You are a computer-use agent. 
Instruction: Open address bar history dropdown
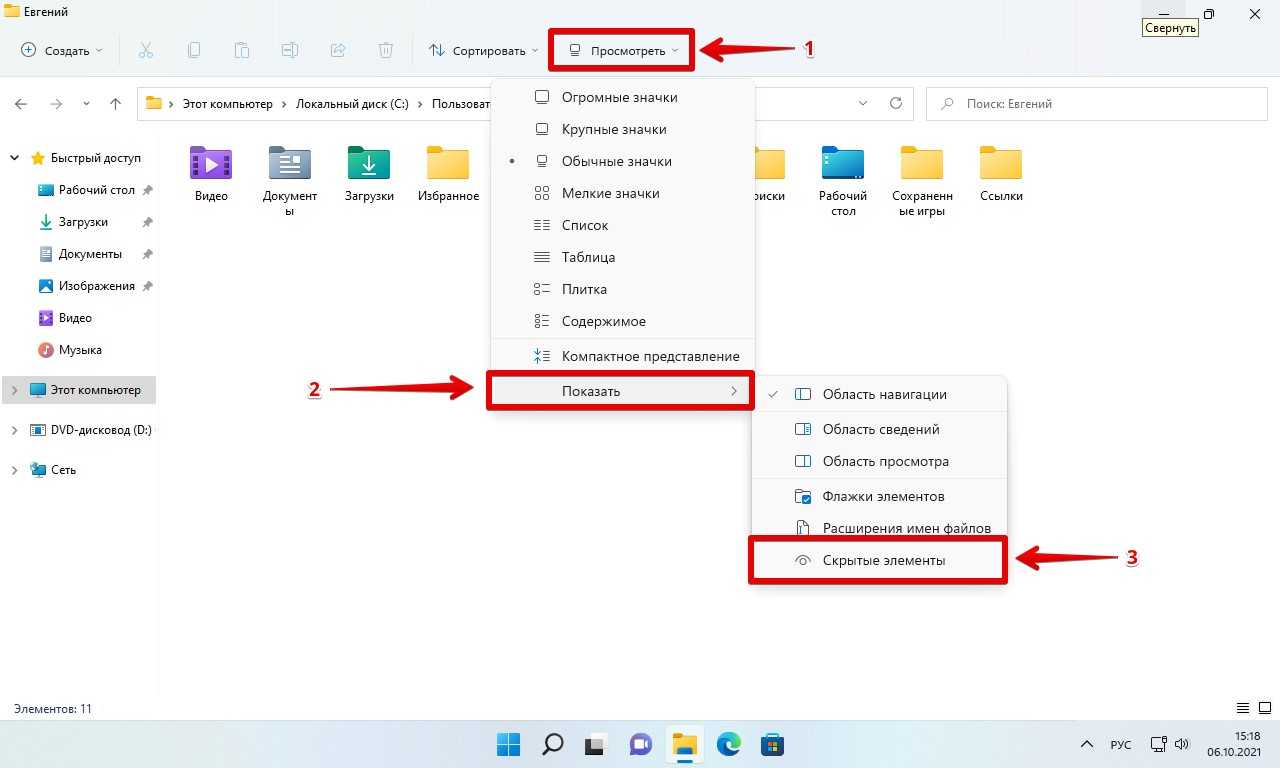tap(864, 104)
